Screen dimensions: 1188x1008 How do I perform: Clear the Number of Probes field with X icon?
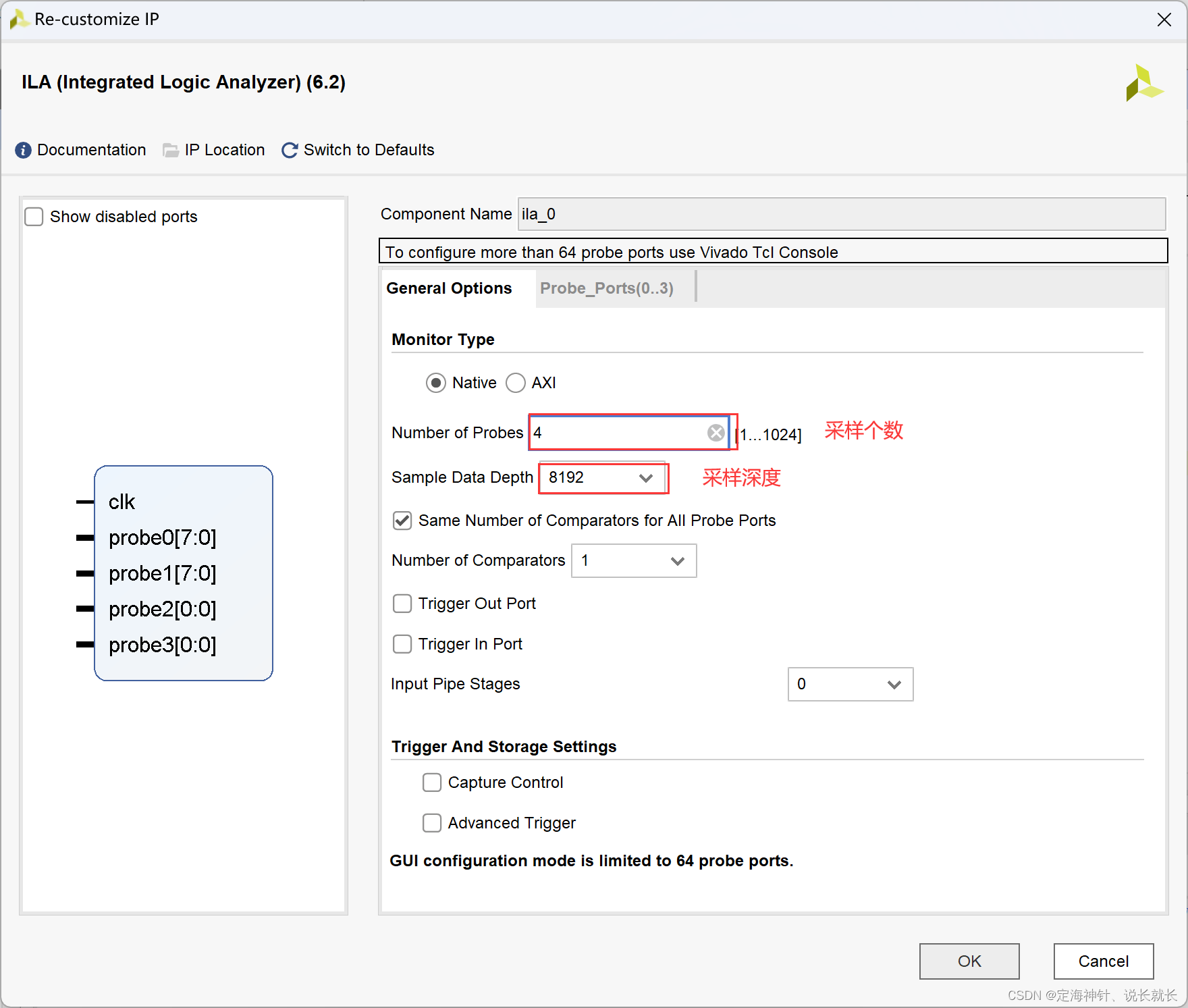tap(716, 433)
